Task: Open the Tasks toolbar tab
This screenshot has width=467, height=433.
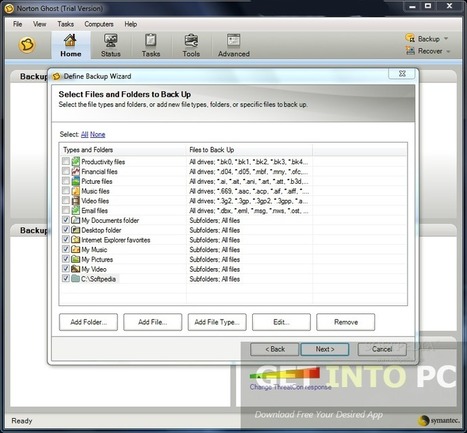Action: [151, 46]
